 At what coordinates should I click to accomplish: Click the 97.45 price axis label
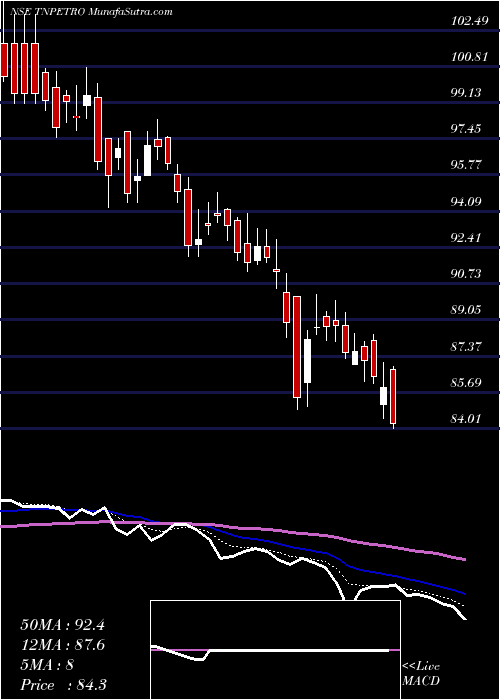click(x=468, y=129)
